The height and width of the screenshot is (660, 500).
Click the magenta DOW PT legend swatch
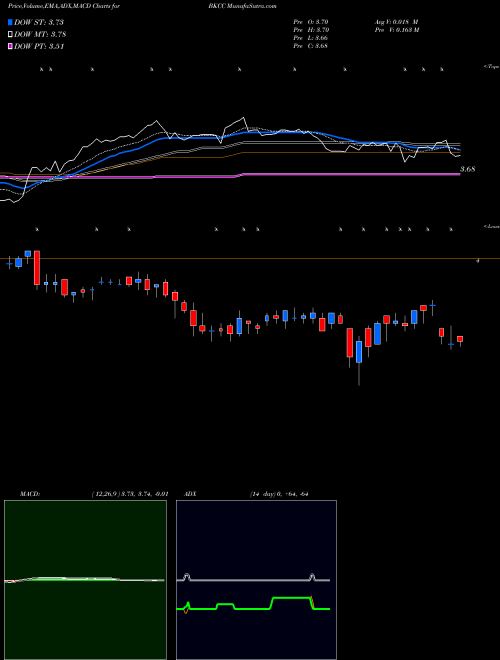tap(10, 47)
